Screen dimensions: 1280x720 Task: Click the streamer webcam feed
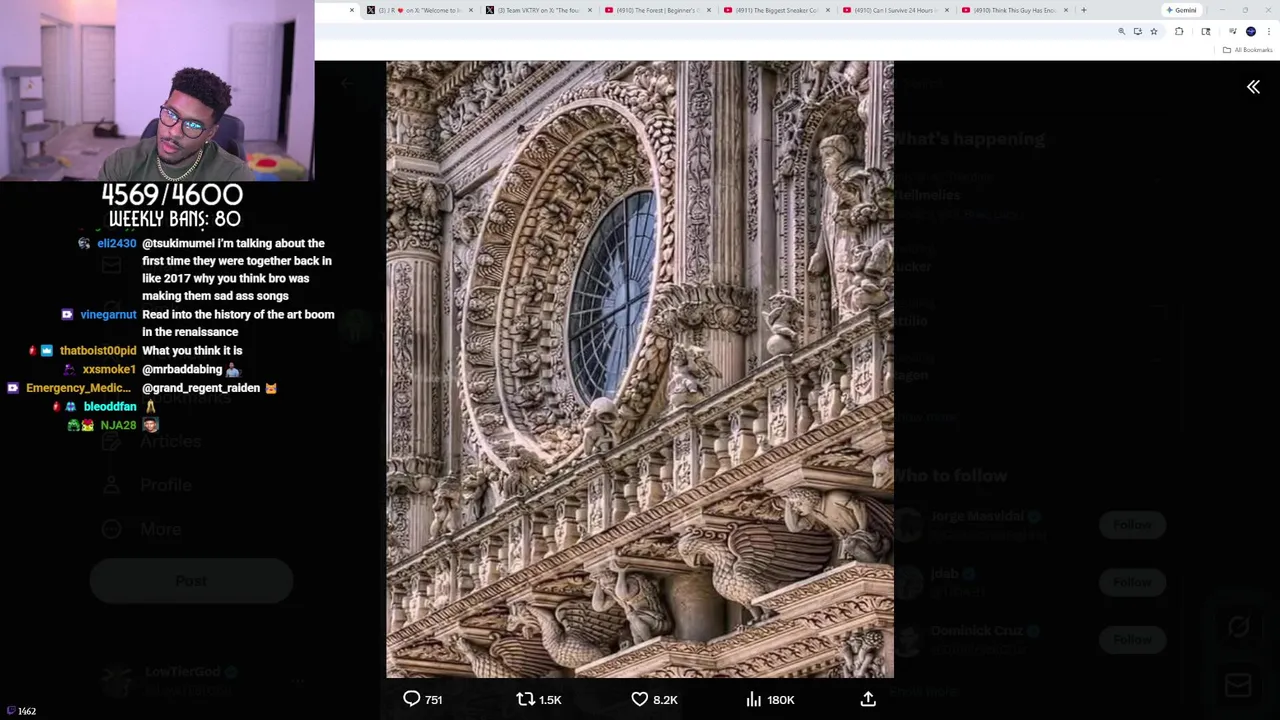tap(157, 90)
